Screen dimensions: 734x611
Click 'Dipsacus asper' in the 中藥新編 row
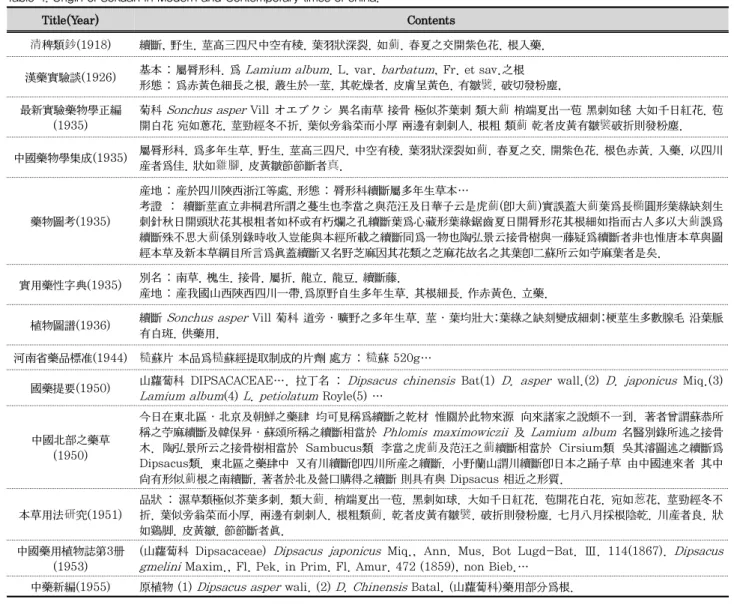click(x=238, y=587)
